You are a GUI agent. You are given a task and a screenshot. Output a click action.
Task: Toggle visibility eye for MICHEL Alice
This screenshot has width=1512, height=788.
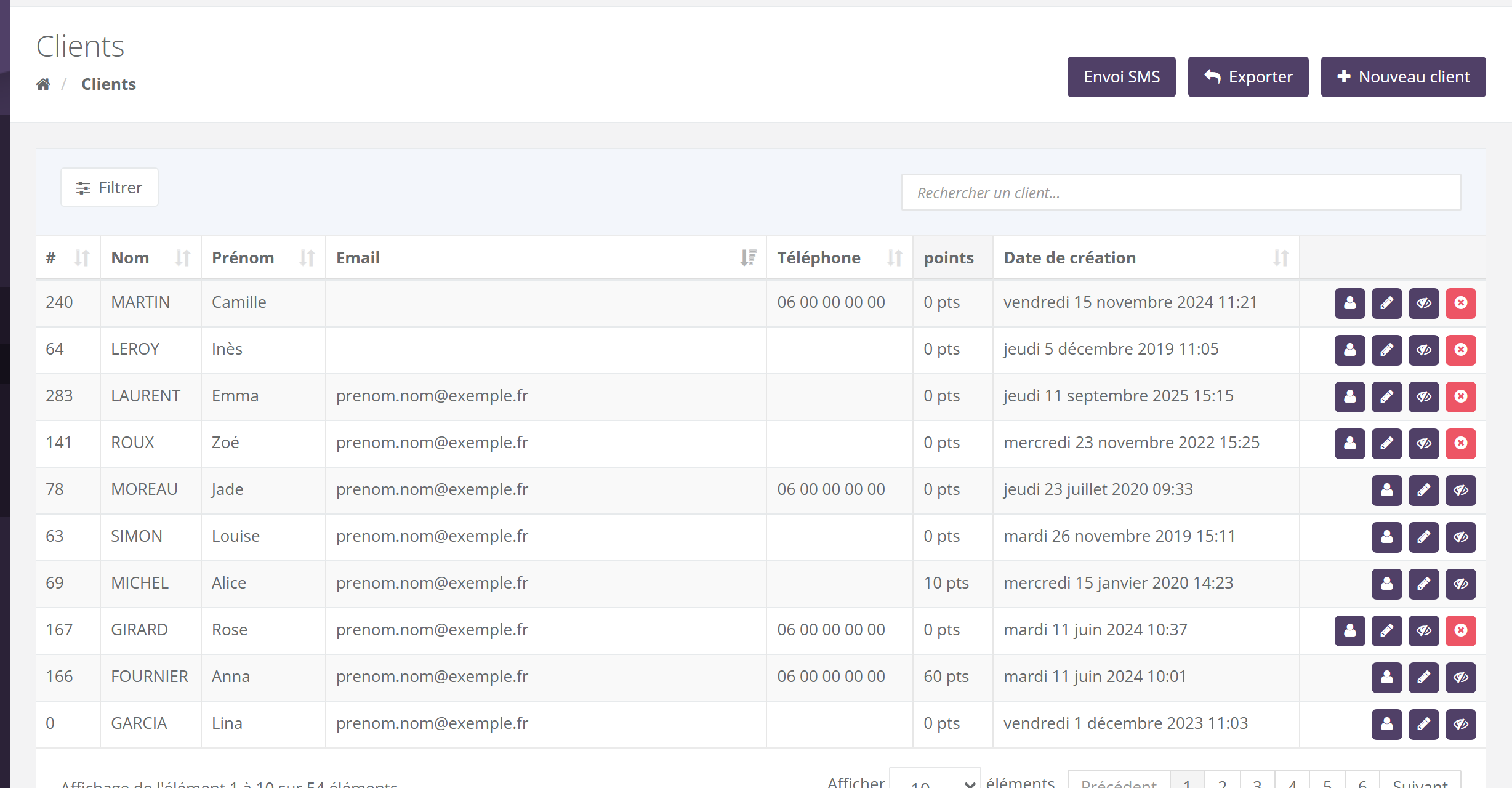click(1460, 584)
